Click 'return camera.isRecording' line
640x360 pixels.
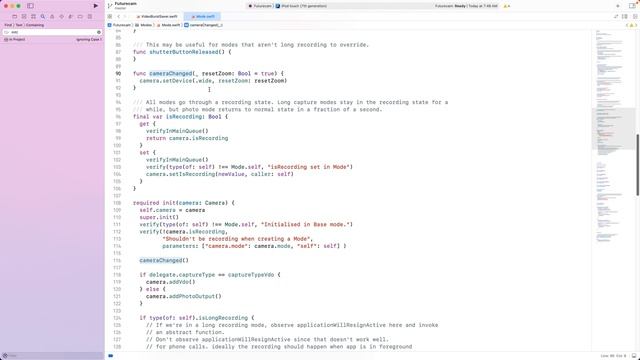187,138
